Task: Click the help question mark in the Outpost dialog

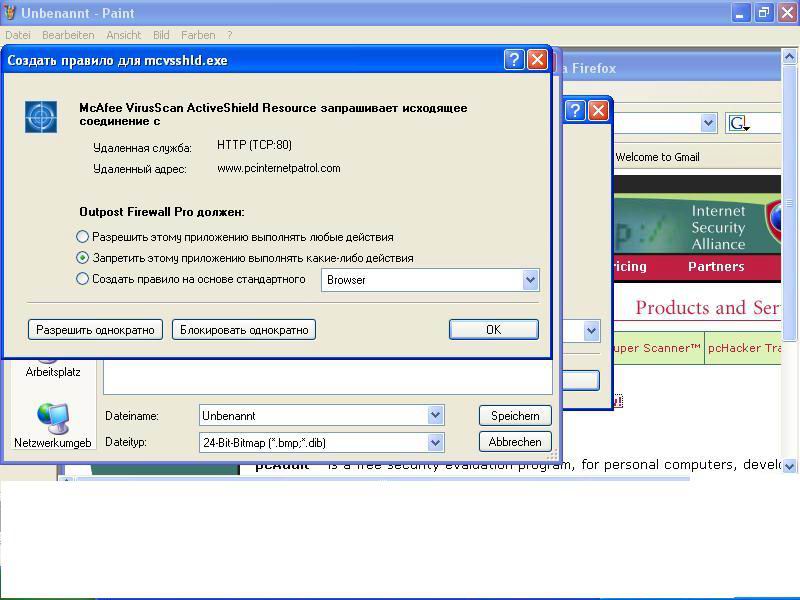Action: (x=513, y=60)
